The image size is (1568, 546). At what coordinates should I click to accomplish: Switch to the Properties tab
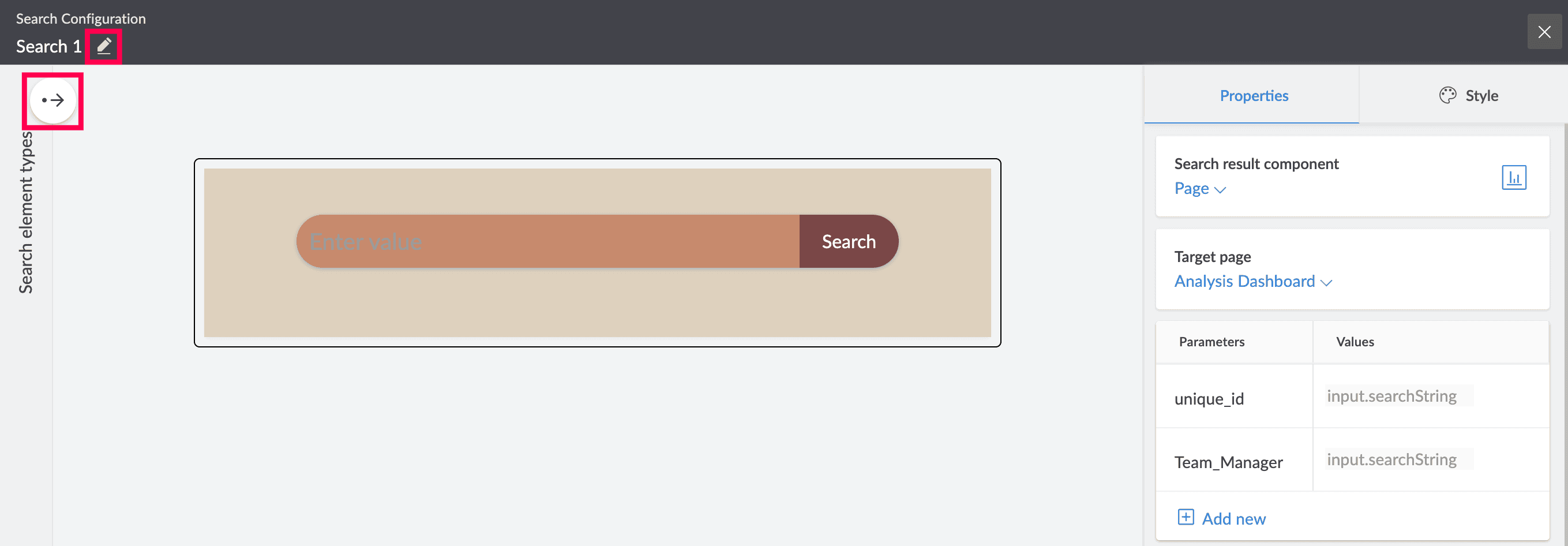coord(1254,96)
